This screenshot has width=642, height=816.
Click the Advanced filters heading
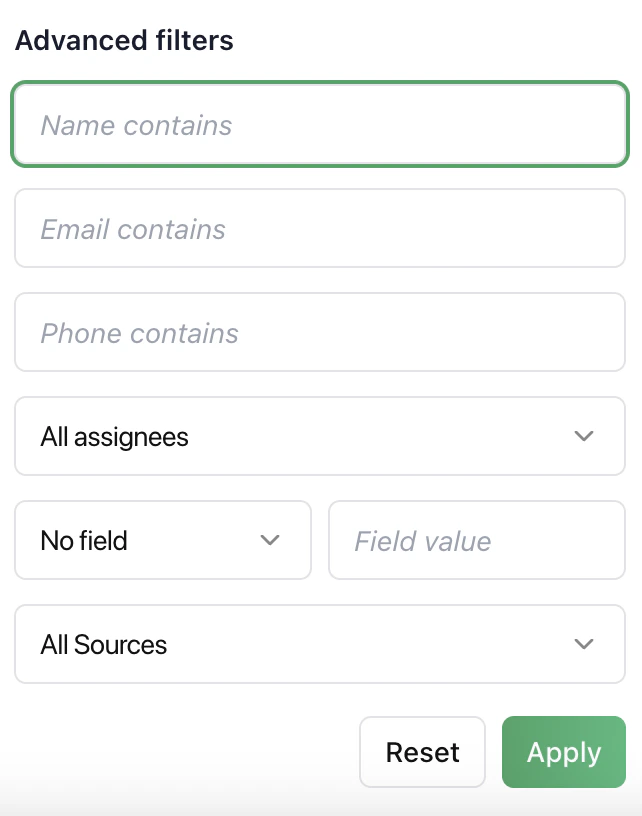[123, 40]
